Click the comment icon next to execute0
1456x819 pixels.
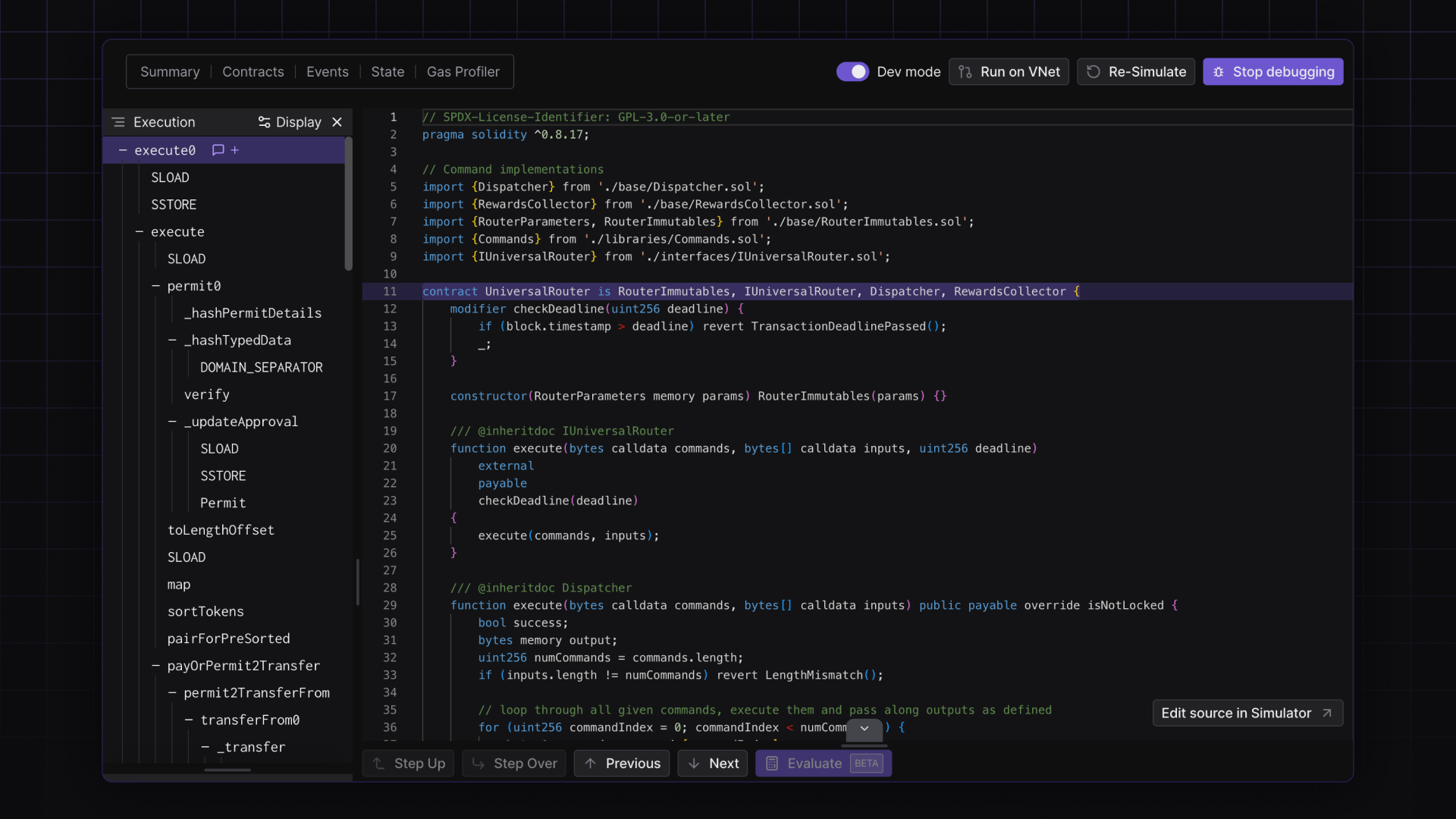tap(218, 150)
